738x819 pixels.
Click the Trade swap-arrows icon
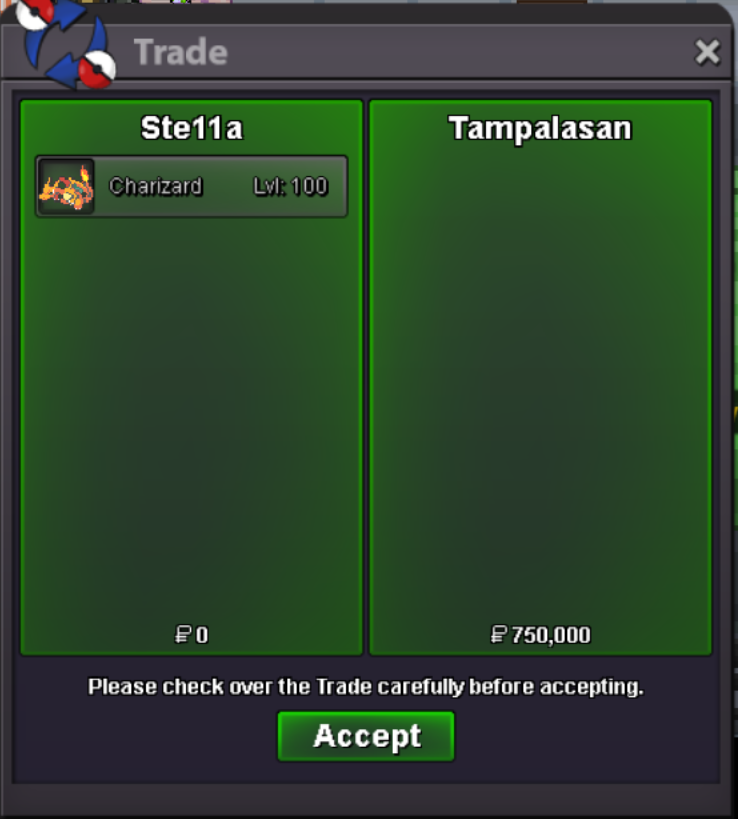coord(66,42)
